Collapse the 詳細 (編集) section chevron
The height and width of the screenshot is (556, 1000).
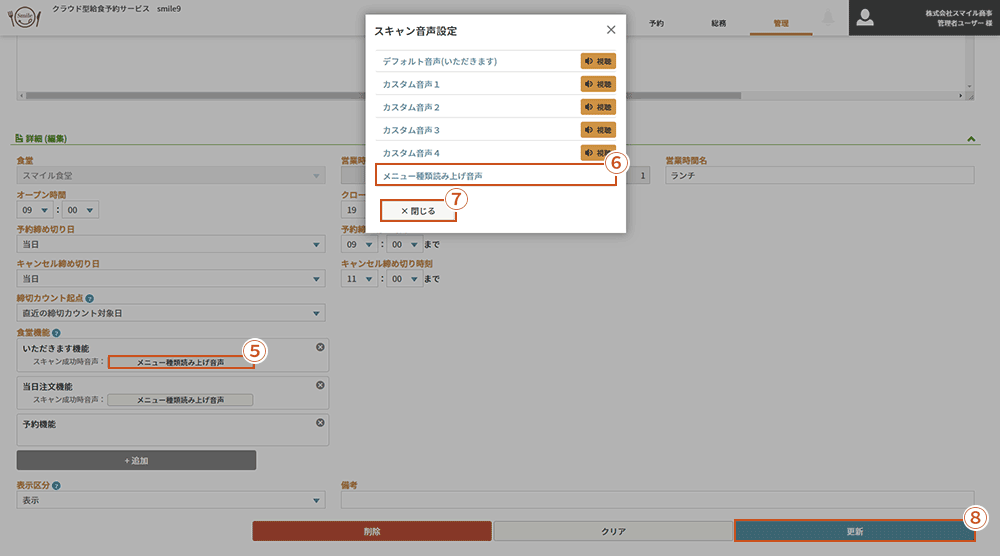coord(970,139)
